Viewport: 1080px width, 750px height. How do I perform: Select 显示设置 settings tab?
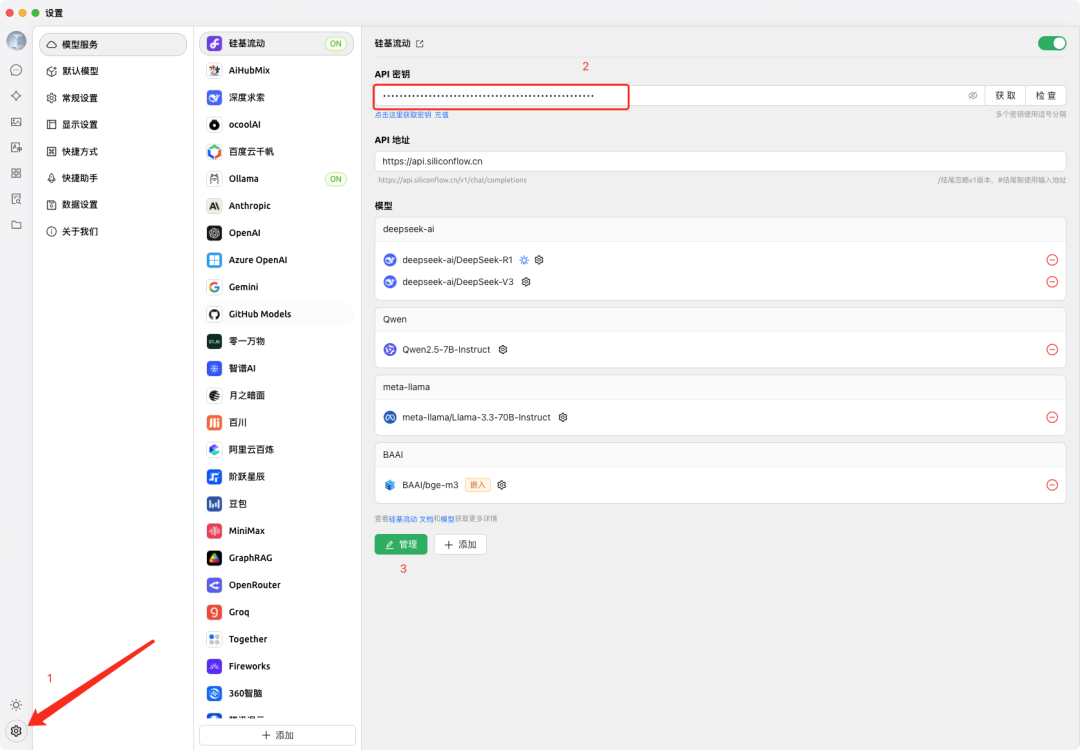coord(113,125)
